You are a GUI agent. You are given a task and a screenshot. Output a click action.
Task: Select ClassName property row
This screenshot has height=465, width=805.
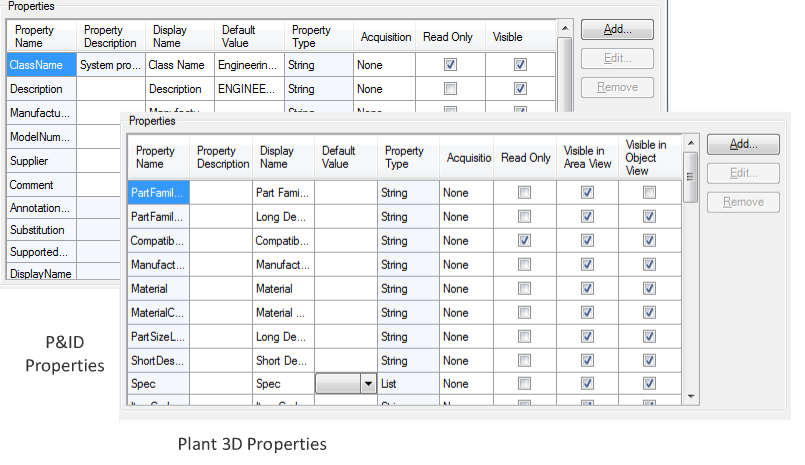pyautogui.click(x=42, y=65)
